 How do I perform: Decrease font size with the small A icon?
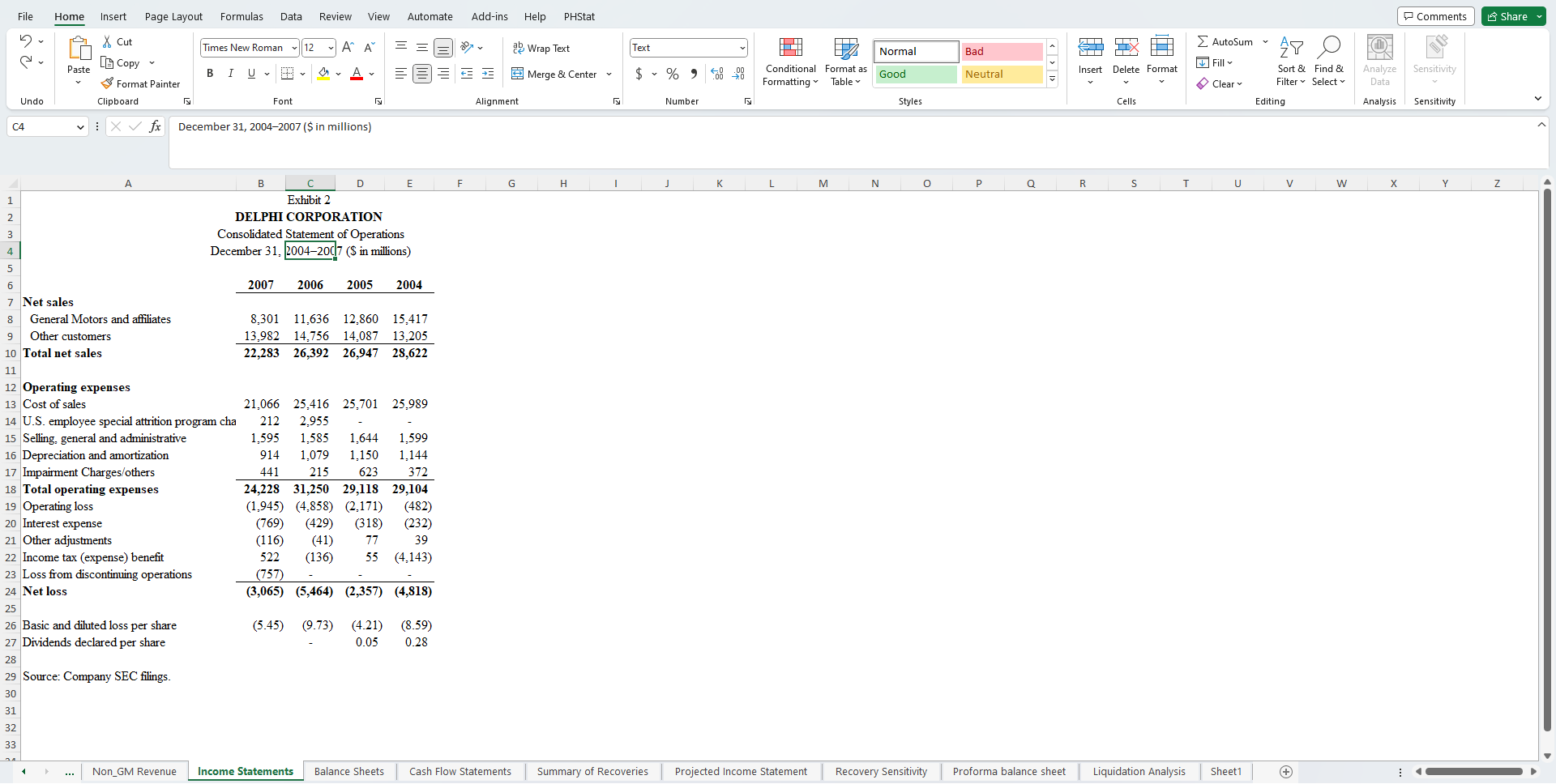(x=369, y=48)
